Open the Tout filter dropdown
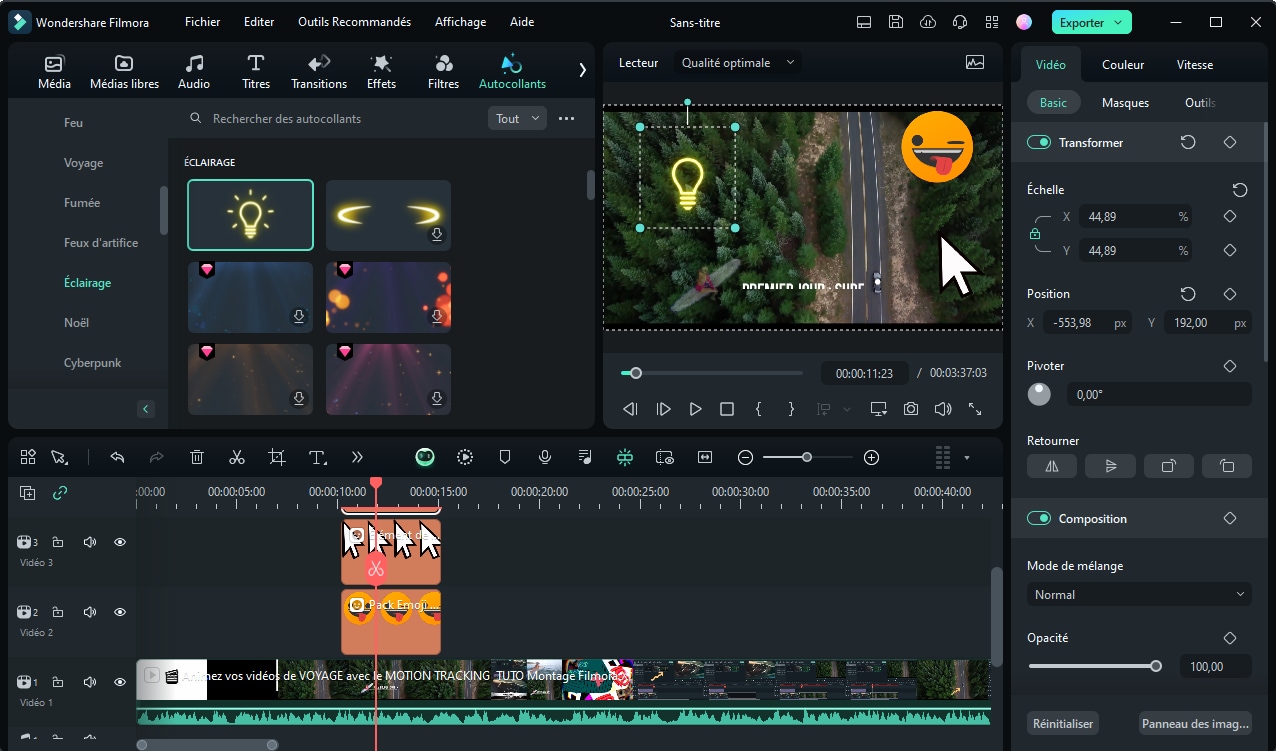Viewport: 1276px width, 751px height. pos(518,118)
